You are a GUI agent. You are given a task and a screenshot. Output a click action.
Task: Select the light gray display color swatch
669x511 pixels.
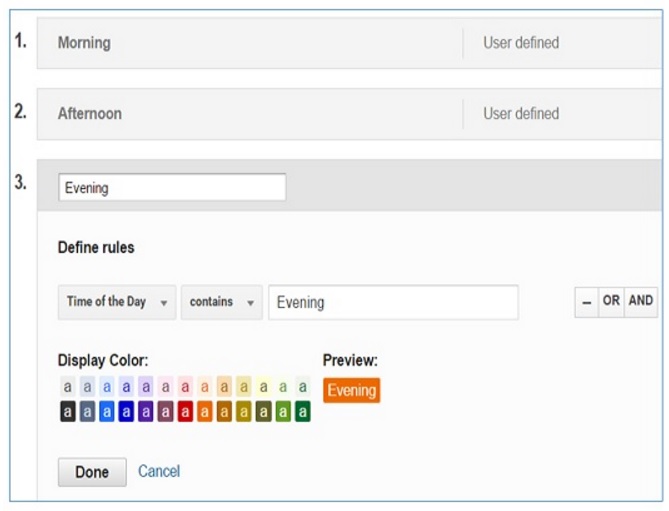pos(67,386)
